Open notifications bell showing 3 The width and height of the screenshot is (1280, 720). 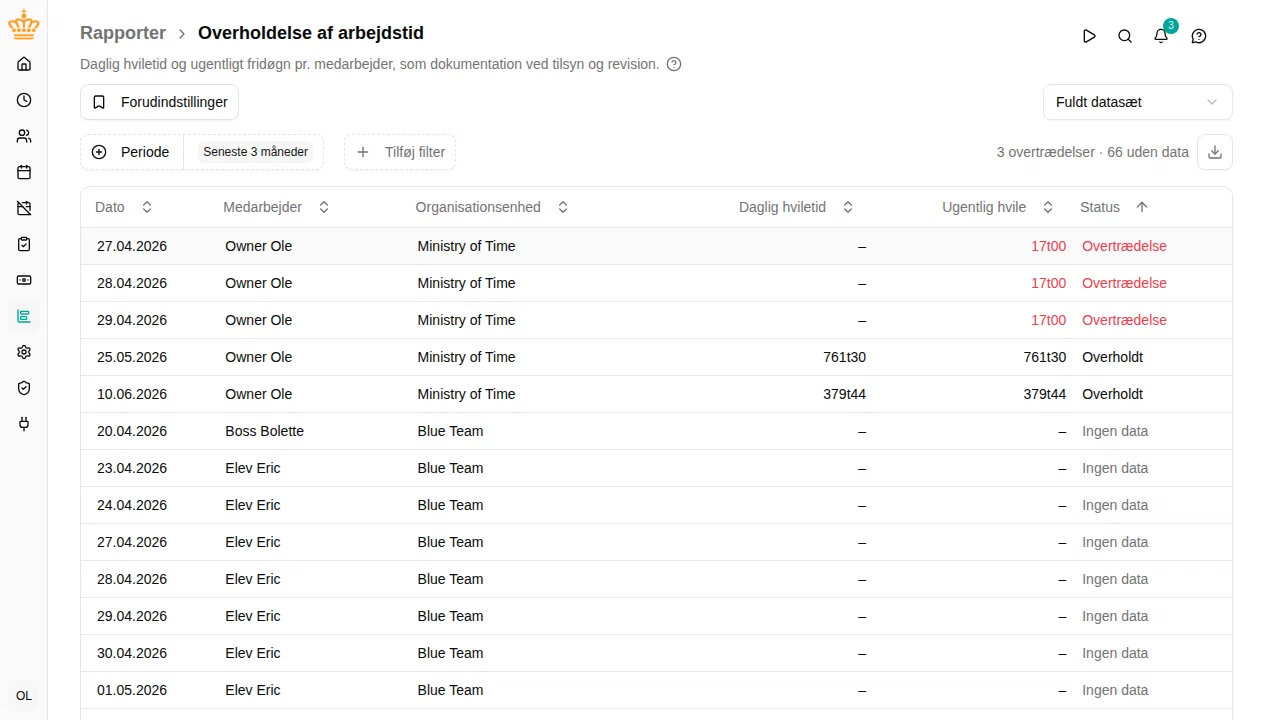(1161, 36)
